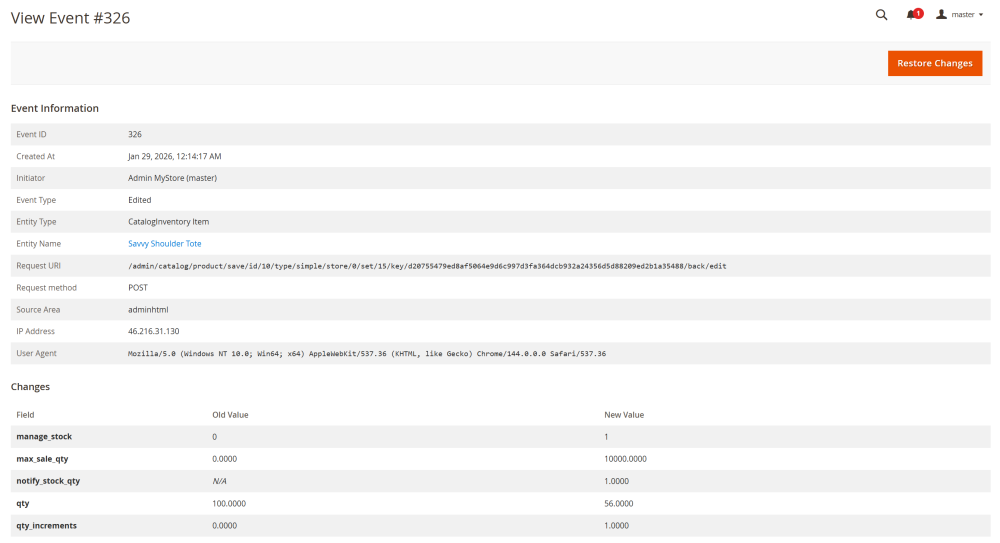
Task: Select the IP address 46.216.31.130
Action: 154,331
